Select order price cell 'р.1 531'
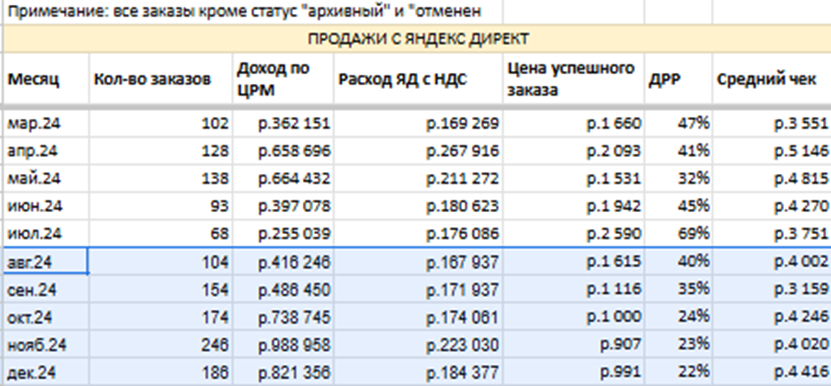Viewport: 831px width, 386px height. point(573,179)
